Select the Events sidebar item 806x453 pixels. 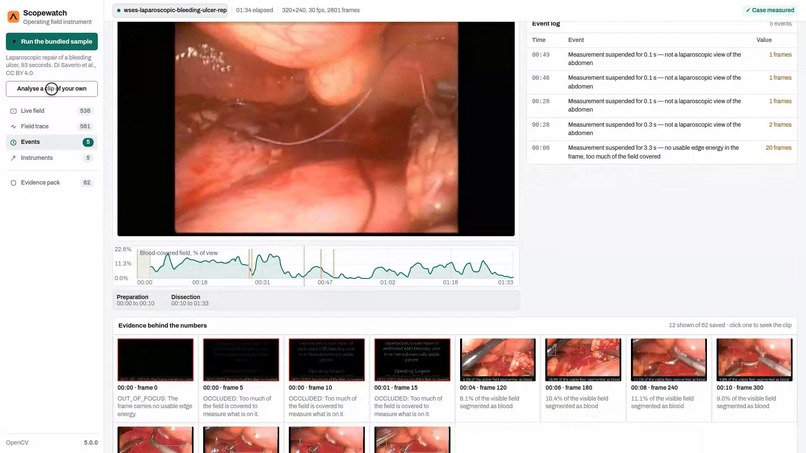tap(51, 142)
